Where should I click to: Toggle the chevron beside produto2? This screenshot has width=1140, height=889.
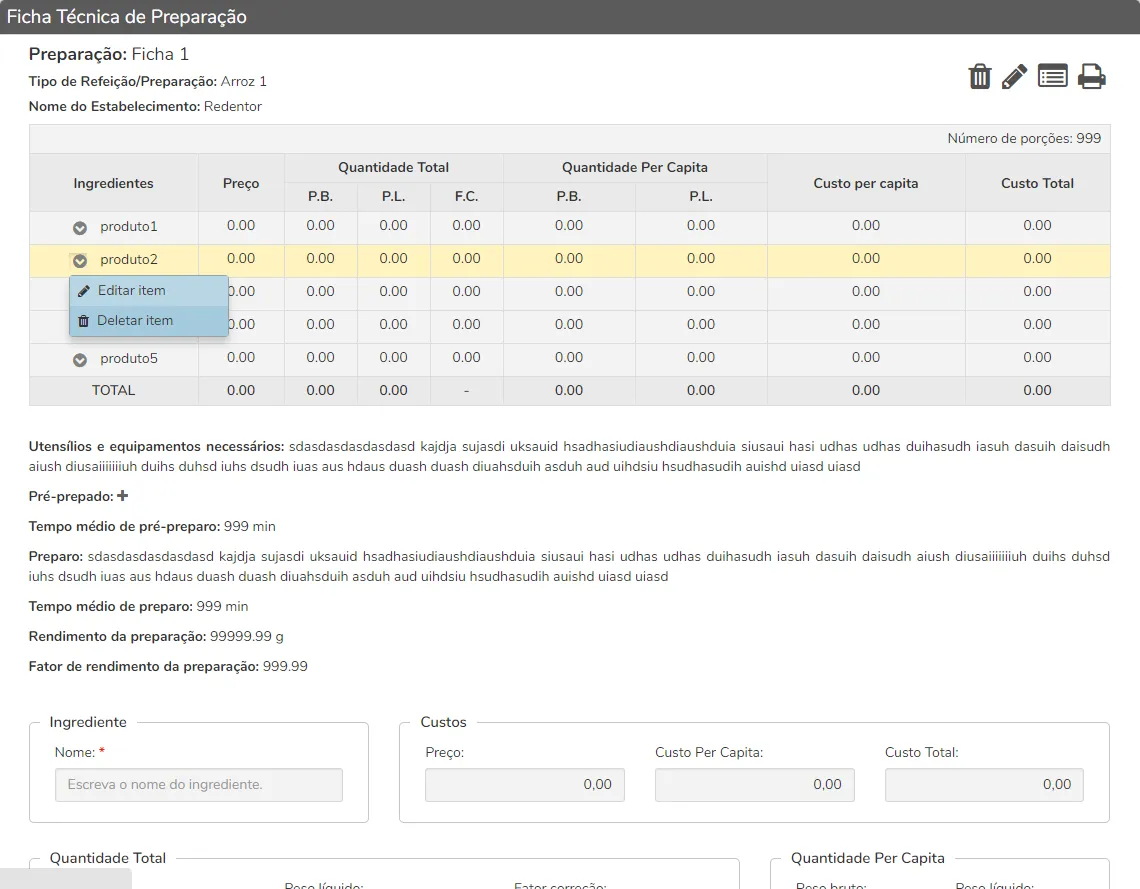click(x=80, y=261)
